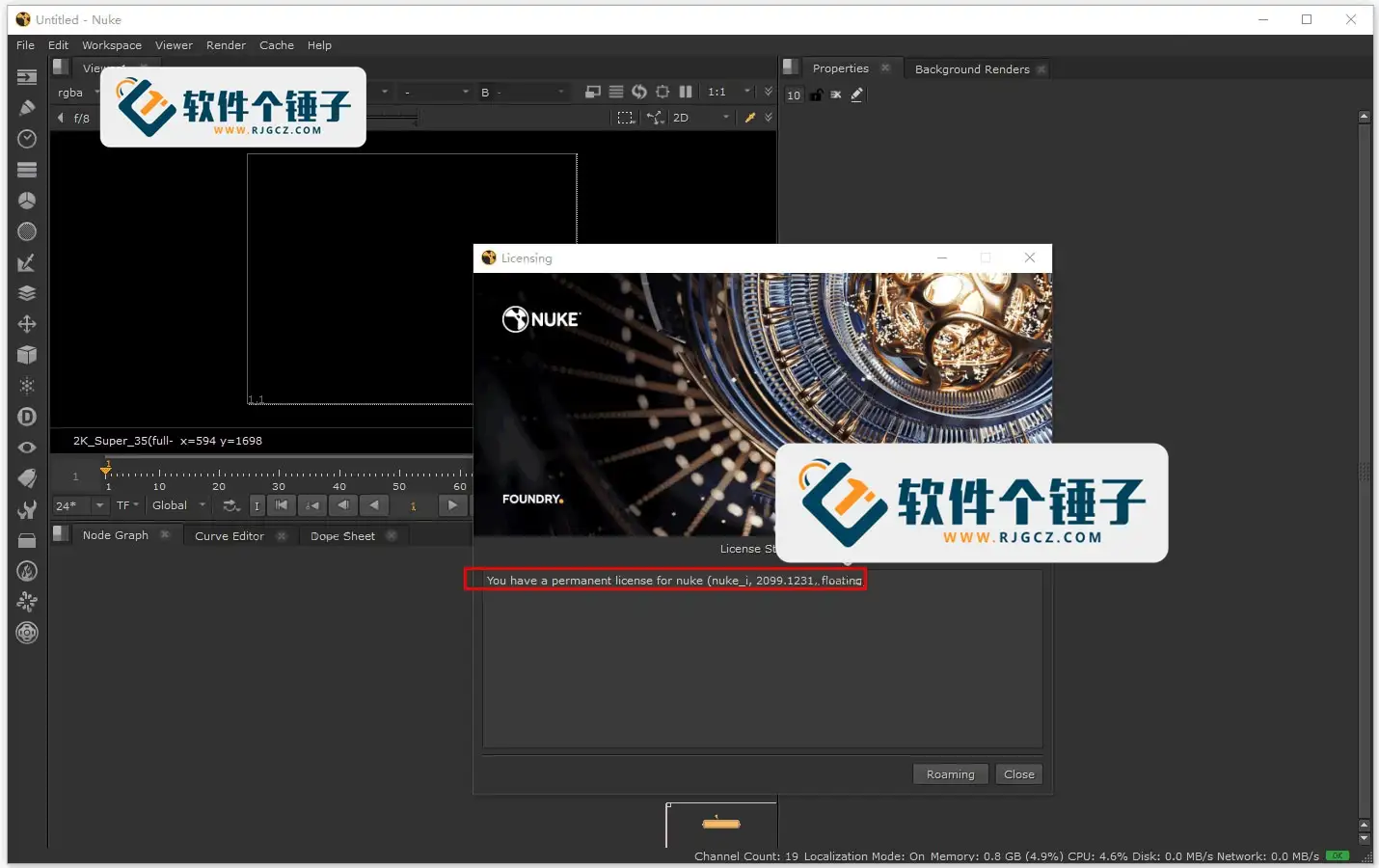The height and width of the screenshot is (868, 1379).
Task: Click the Viewer node in node graph
Action: pyautogui.click(x=721, y=824)
